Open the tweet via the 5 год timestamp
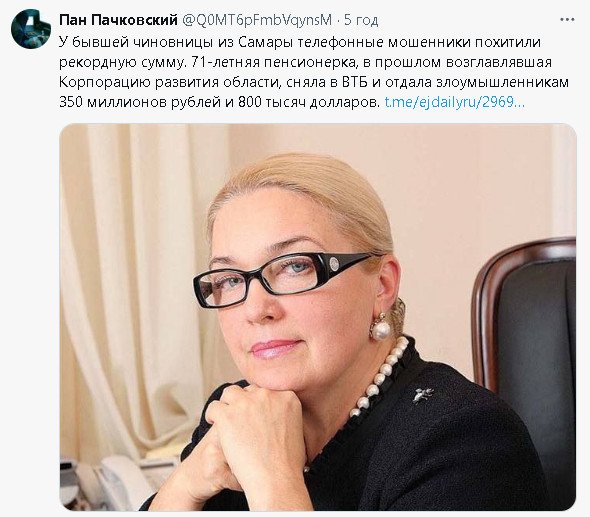Viewport: 590px width, 517px height. 361,20
